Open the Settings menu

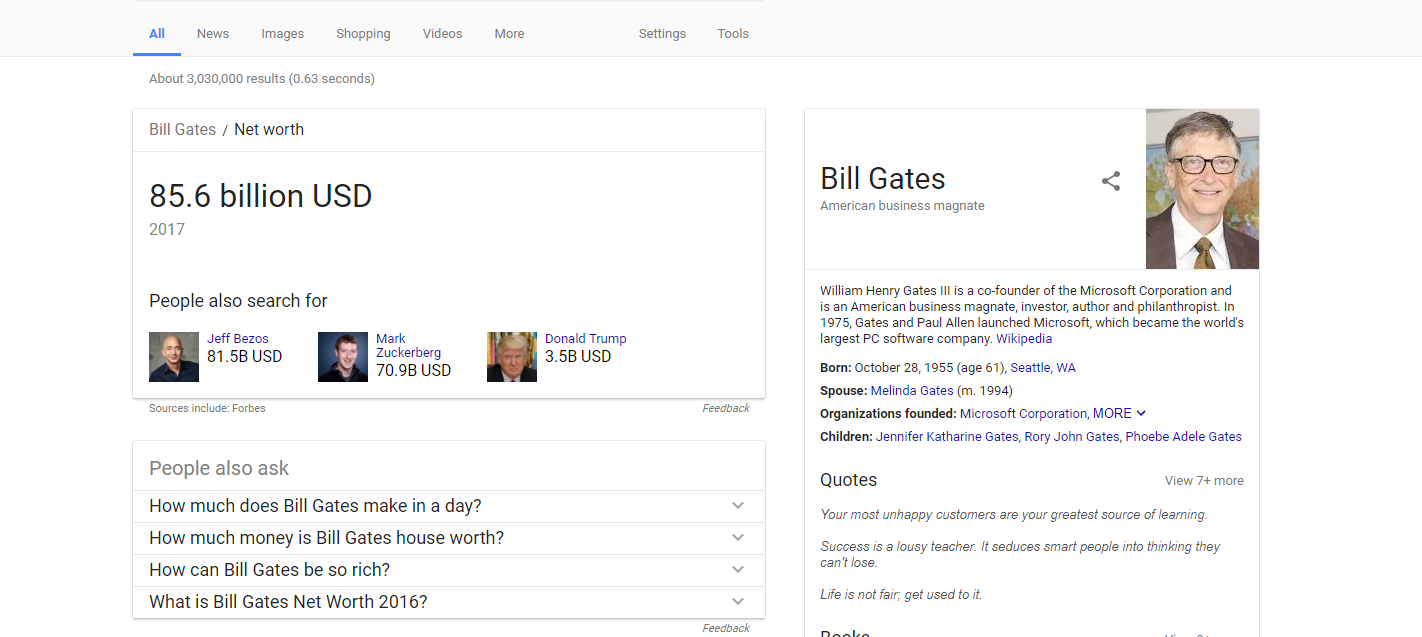pos(662,34)
